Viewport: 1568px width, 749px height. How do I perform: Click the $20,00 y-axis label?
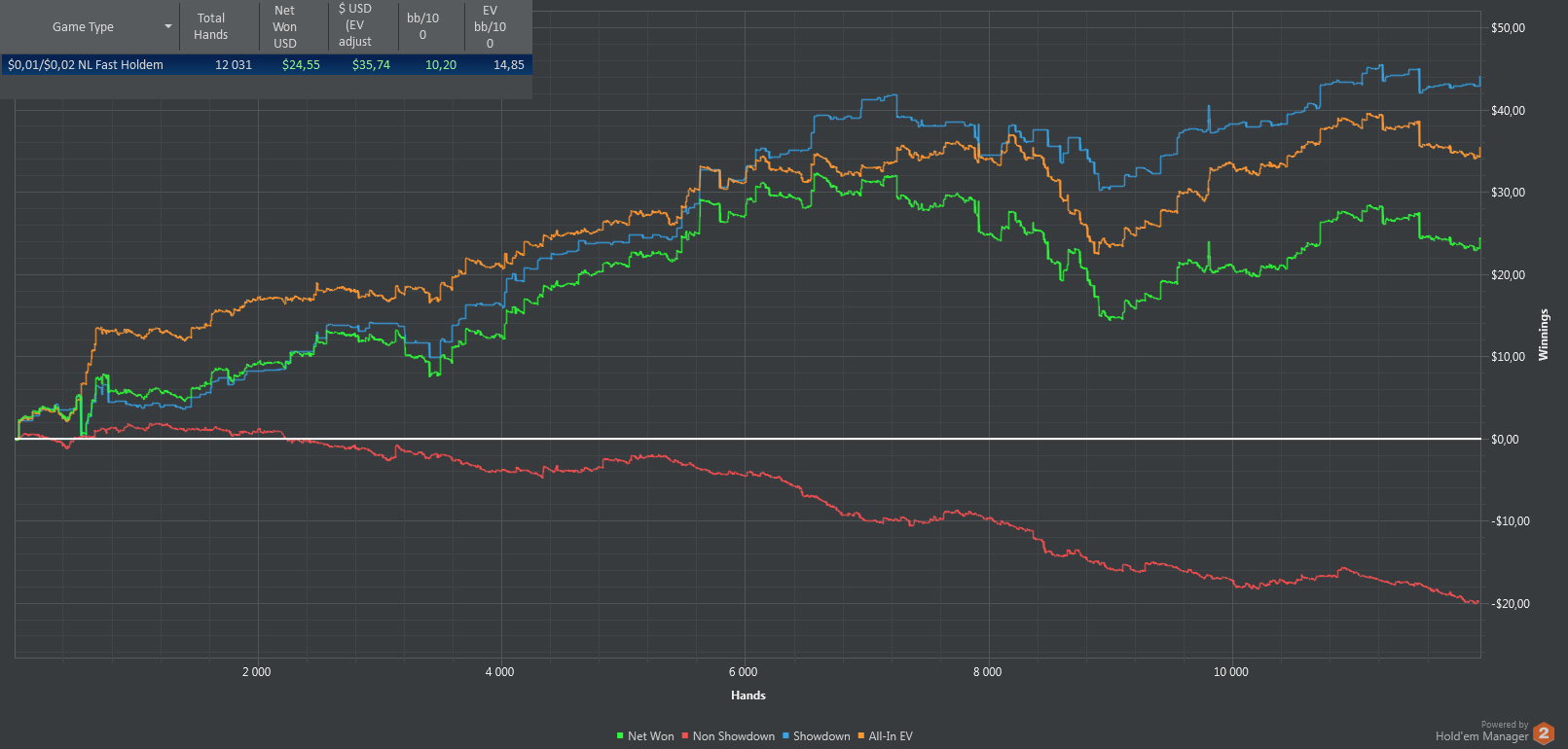[x=1508, y=275]
